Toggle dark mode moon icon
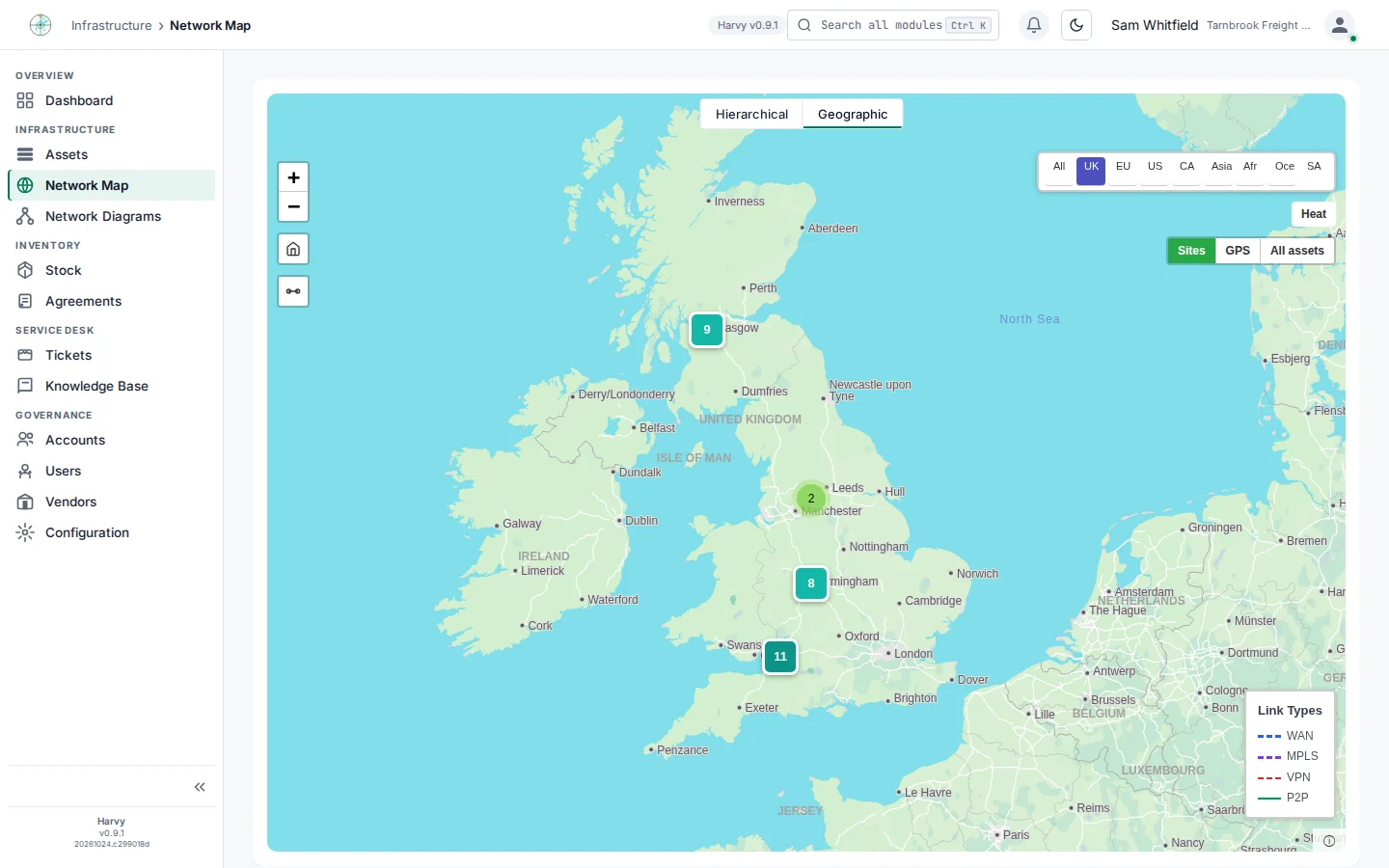Image resolution: width=1389 pixels, height=868 pixels. [x=1076, y=25]
